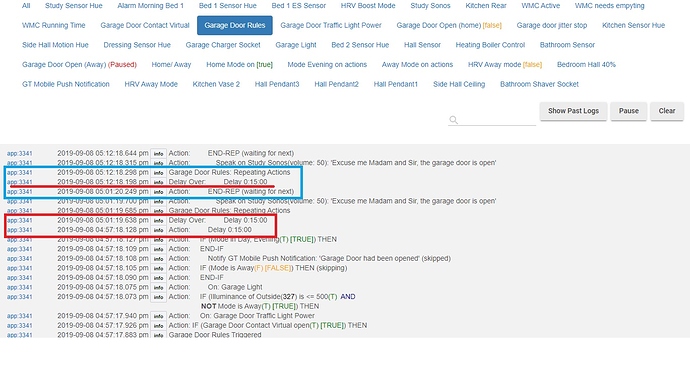
Task: Filter logs by Alarm Morning Bed 1
Action: click(150, 6)
